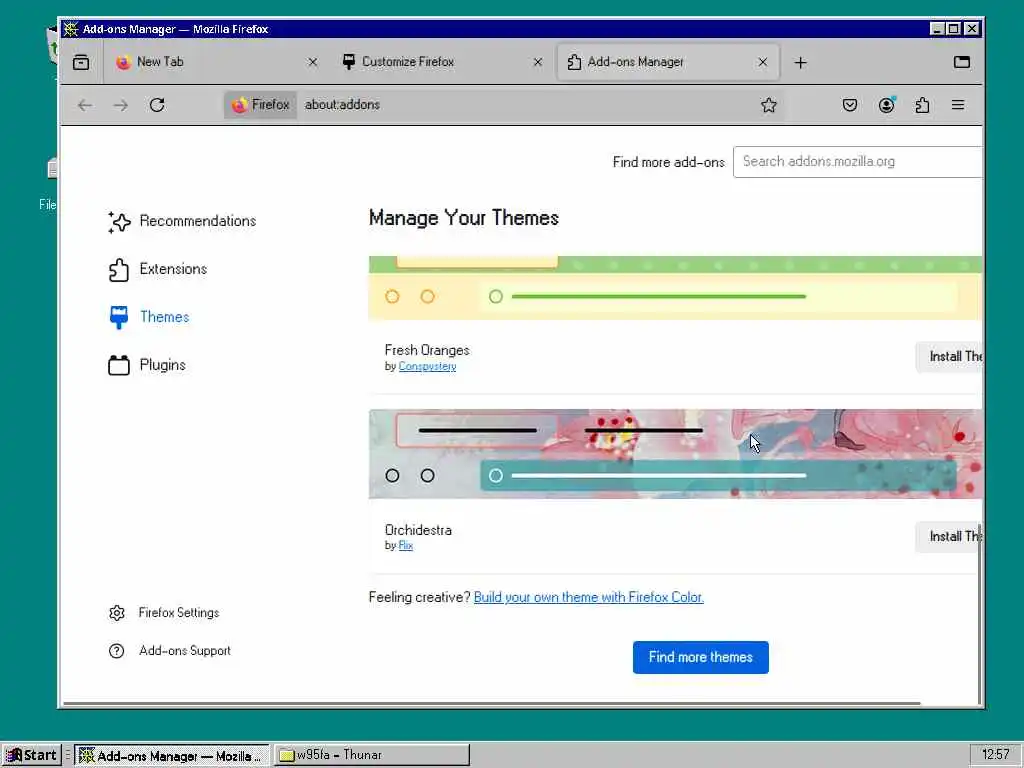Close the Customize Firefox tab
Screen dimensions: 1024x768
tap(538, 62)
